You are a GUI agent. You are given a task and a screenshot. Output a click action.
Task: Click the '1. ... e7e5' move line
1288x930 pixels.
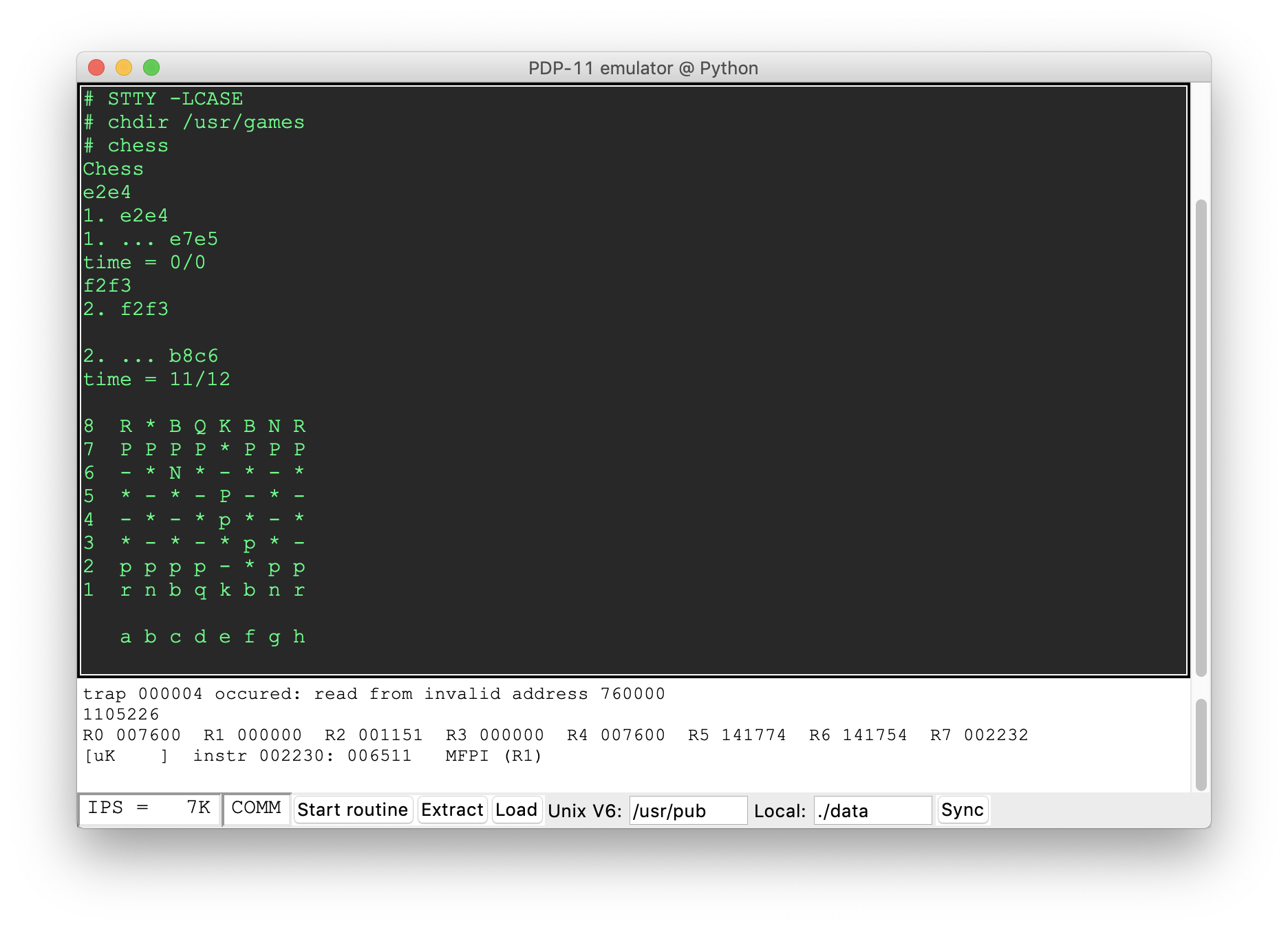151,239
